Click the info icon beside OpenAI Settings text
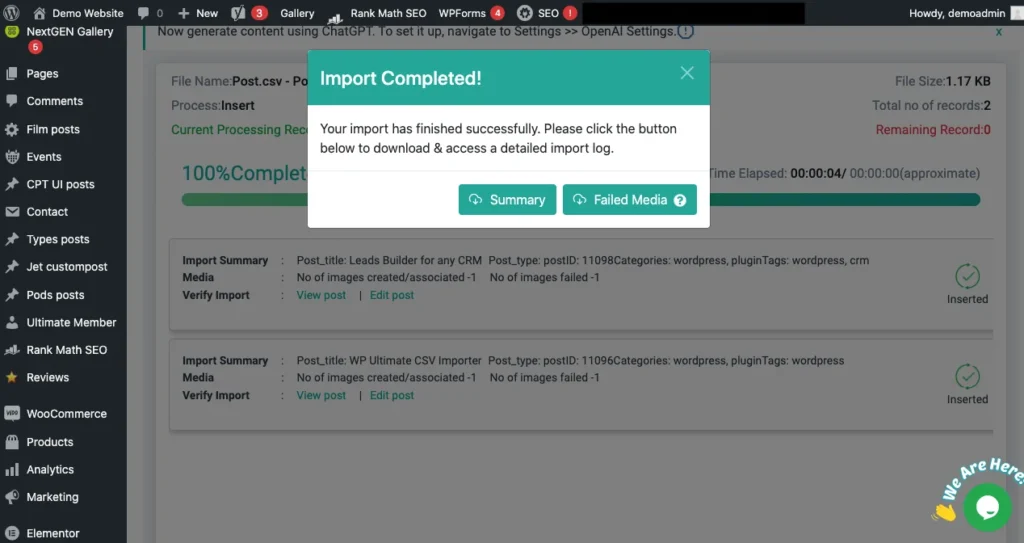 (686, 31)
